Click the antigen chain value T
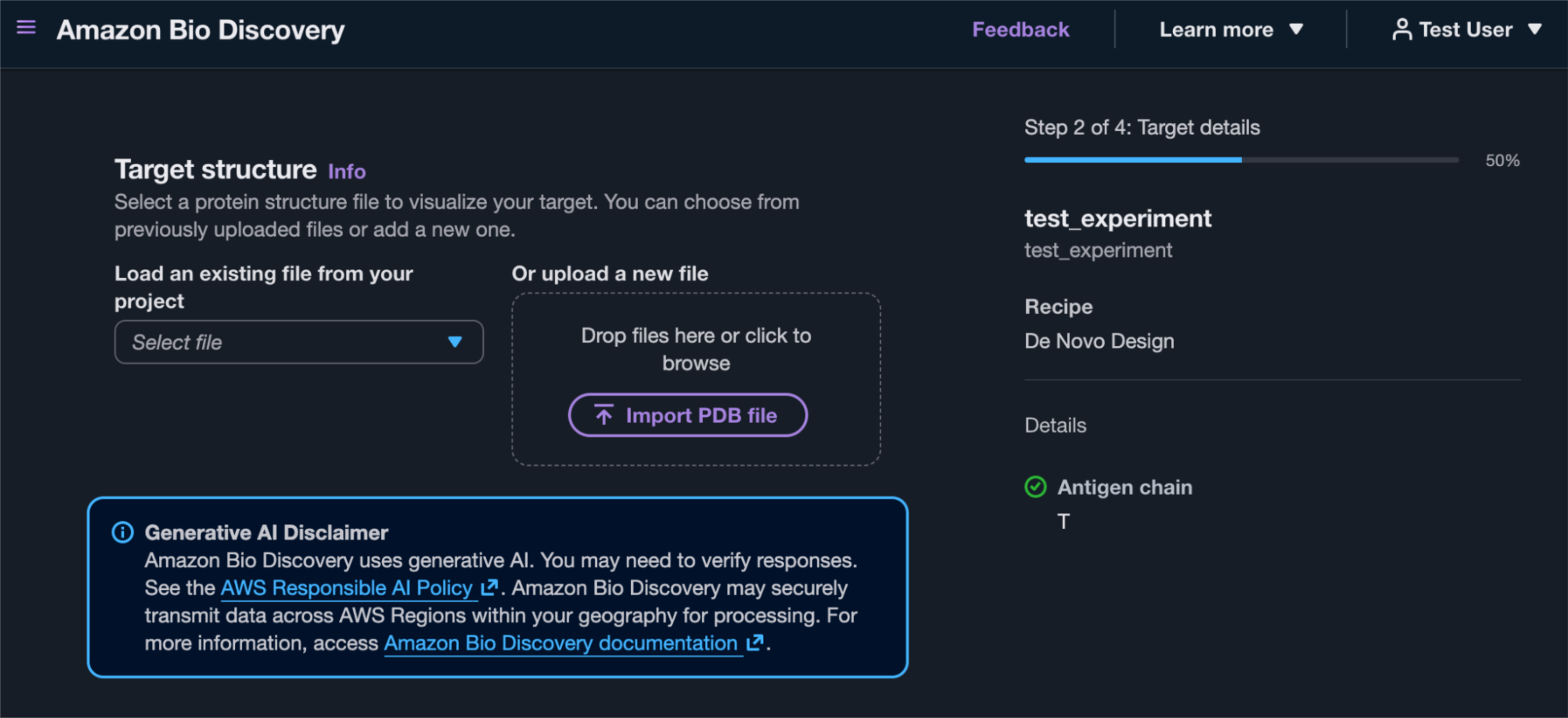1568x718 pixels. (x=1063, y=521)
